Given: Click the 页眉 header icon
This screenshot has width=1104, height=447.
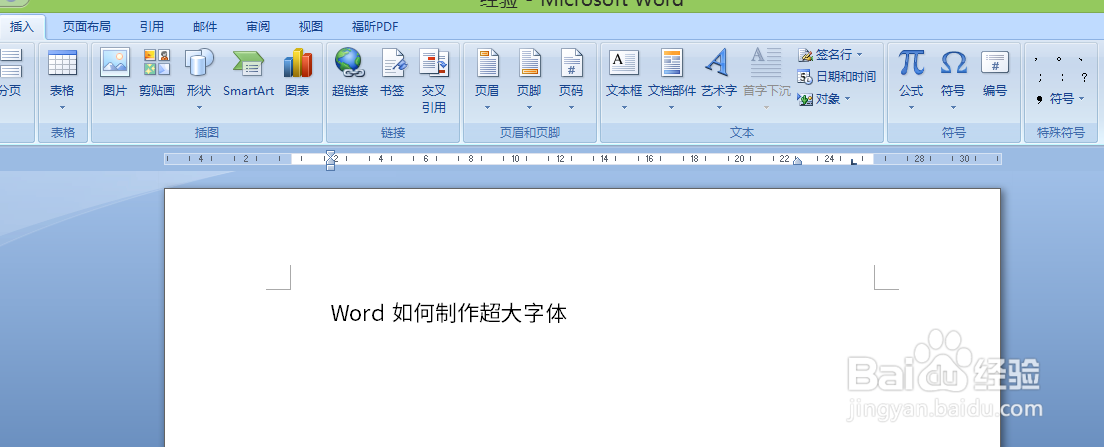Looking at the screenshot, I should point(487,63).
